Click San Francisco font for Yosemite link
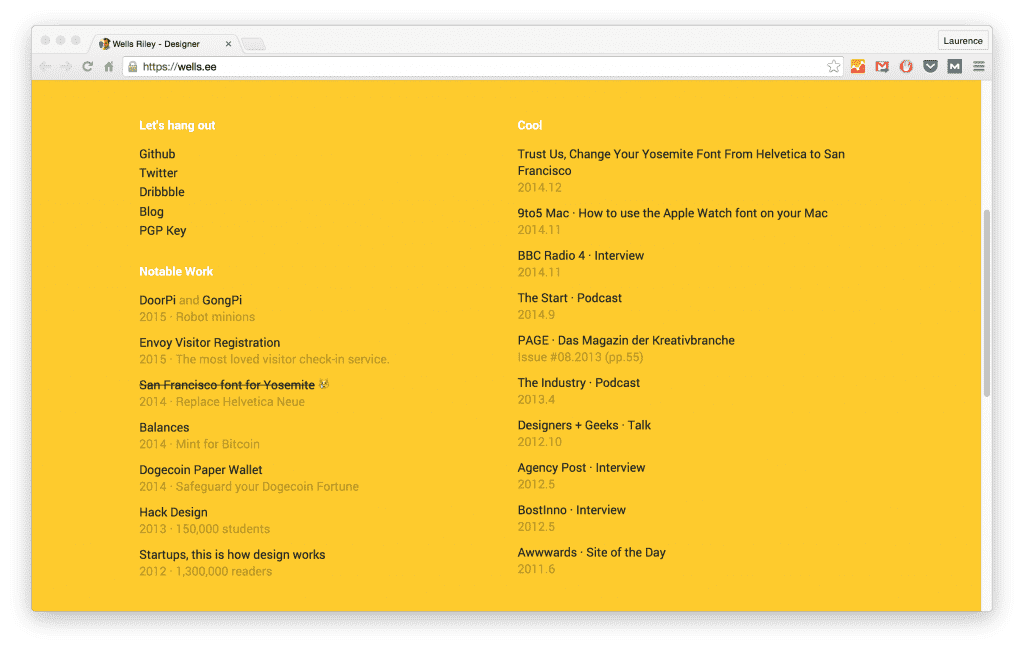The height and width of the screenshot is (649, 1024). (x=227, y=385)
